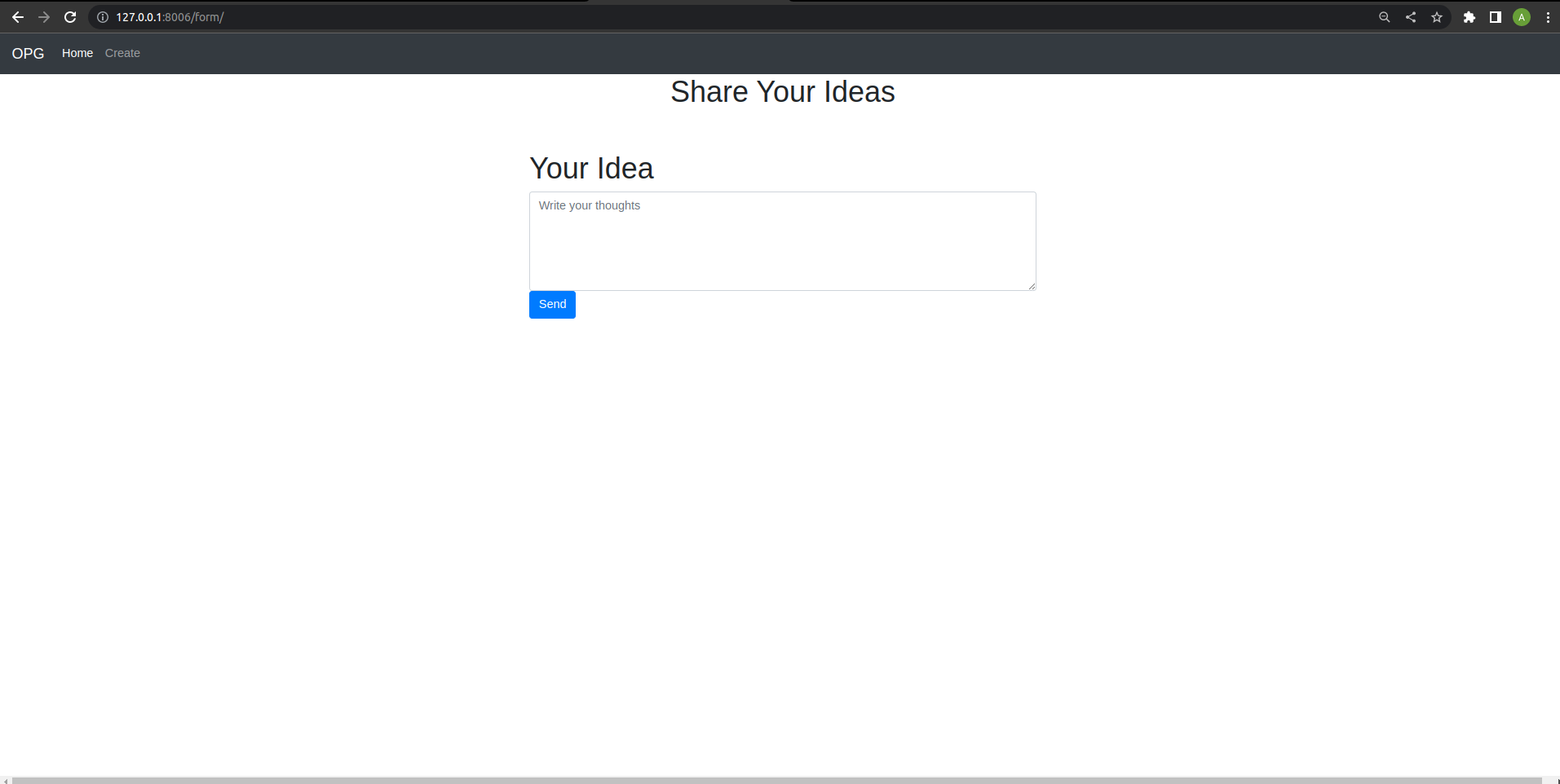1560x784 pixels.
Task: Click the browser back arrow
Action: (18, 16)
